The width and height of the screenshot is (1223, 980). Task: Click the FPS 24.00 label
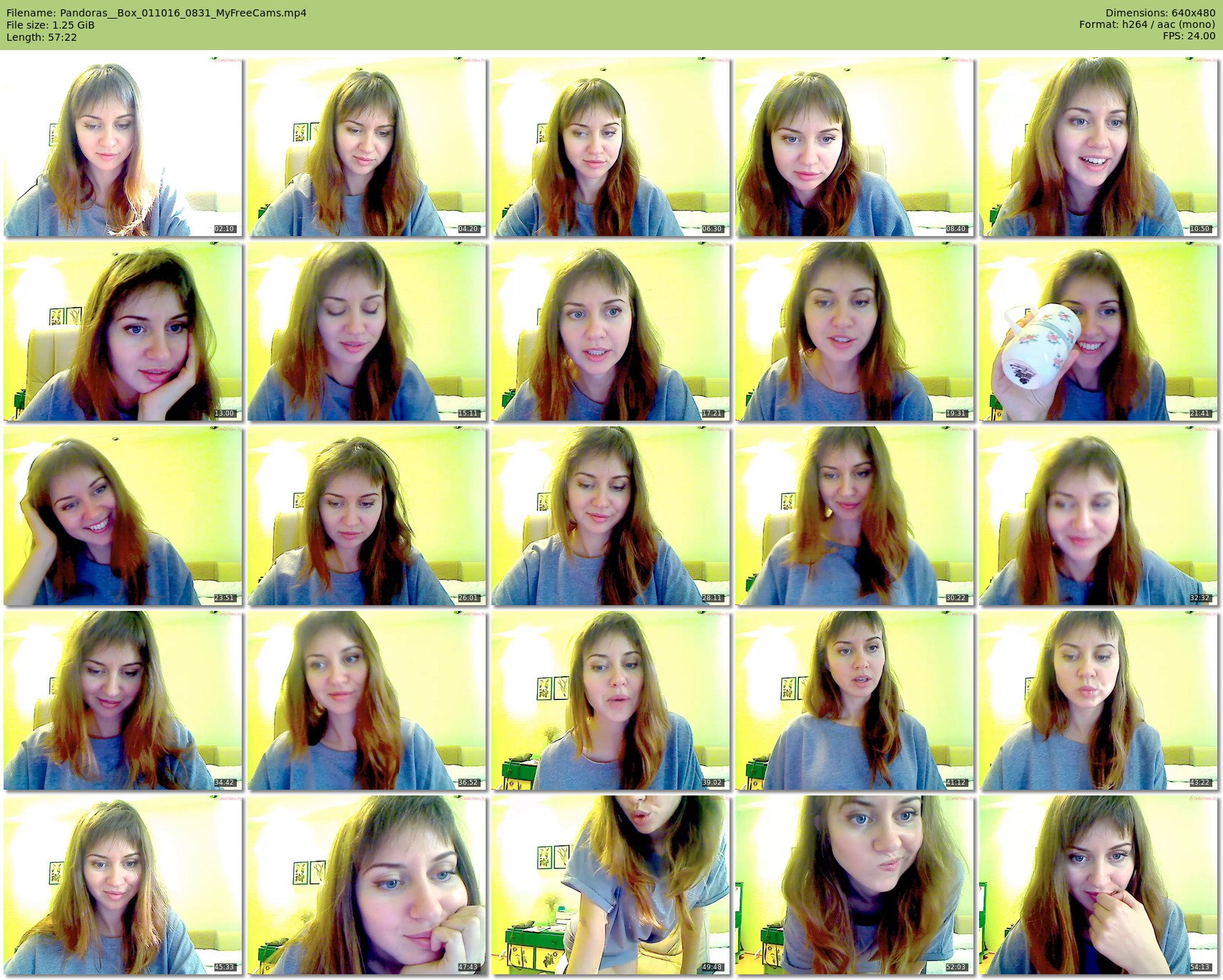coord(1189,36)
